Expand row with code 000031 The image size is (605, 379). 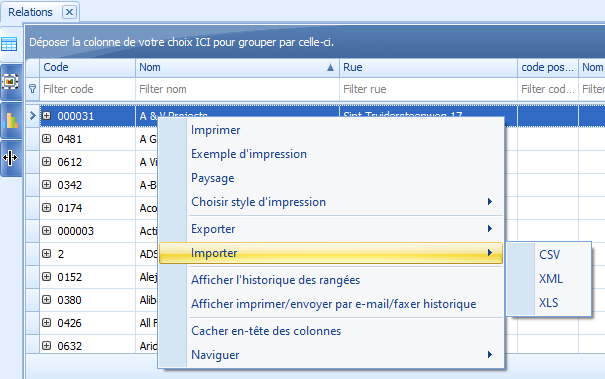point(47,115)
